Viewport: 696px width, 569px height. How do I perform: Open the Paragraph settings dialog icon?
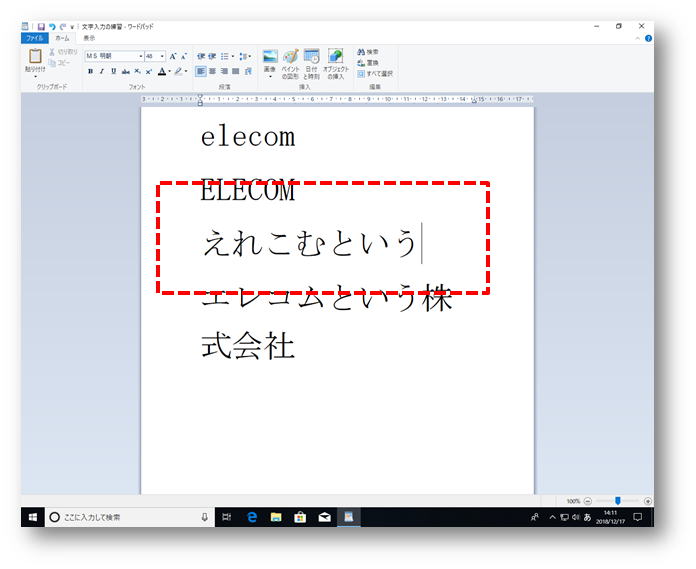click(248, 71)
